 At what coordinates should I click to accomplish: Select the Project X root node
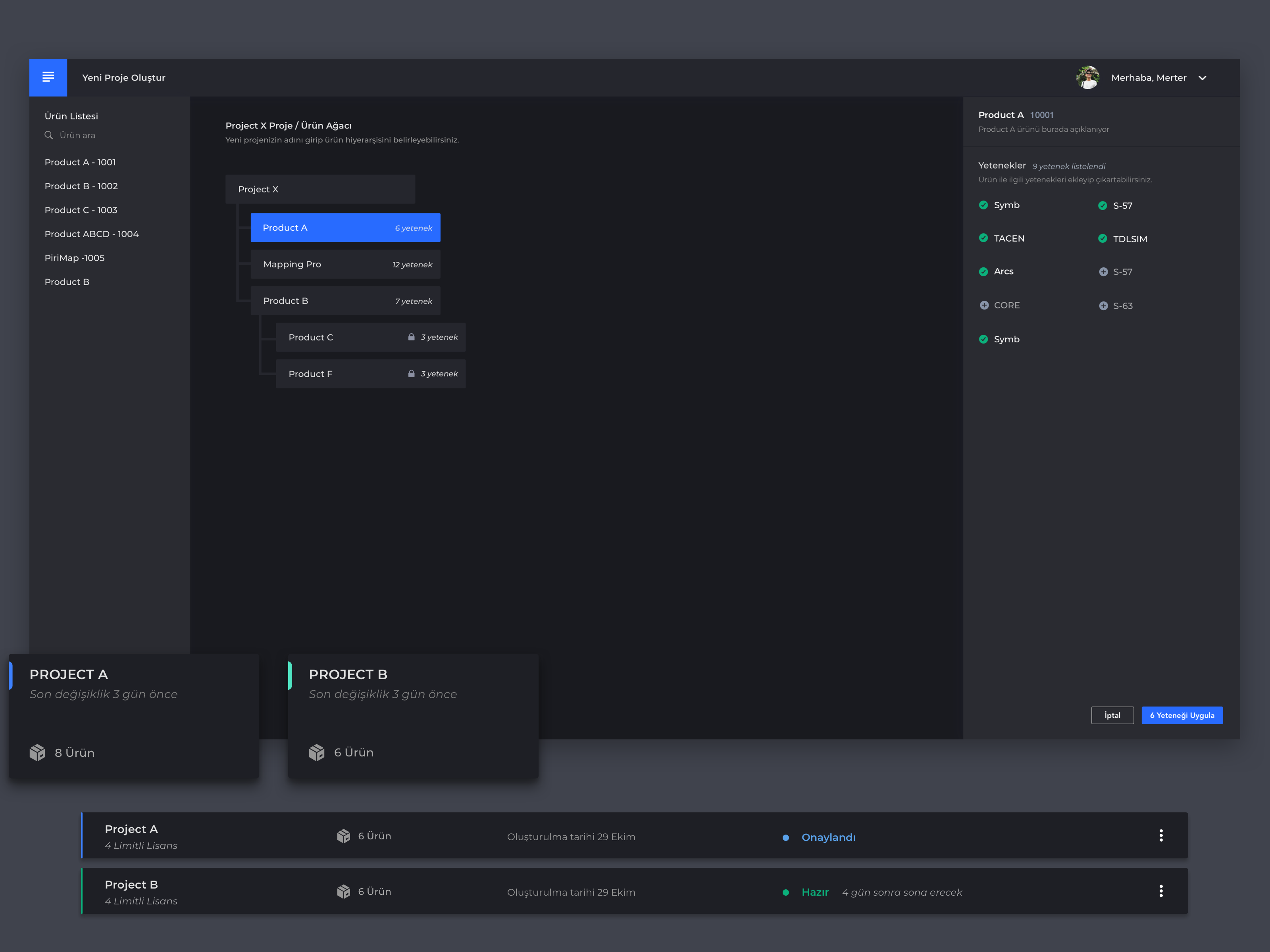pyautogui.click(x=320, y=189)
